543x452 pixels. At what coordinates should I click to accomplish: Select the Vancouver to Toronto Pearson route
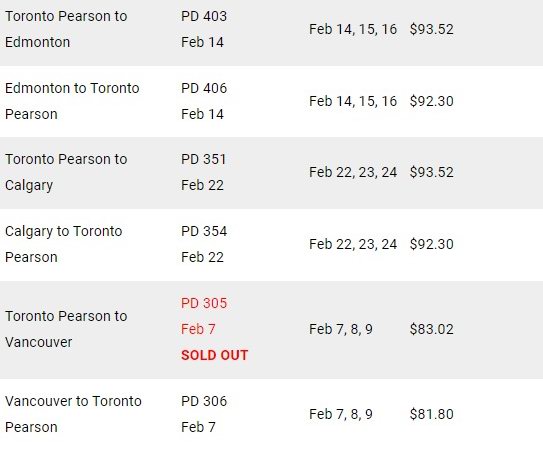point(73,414)
